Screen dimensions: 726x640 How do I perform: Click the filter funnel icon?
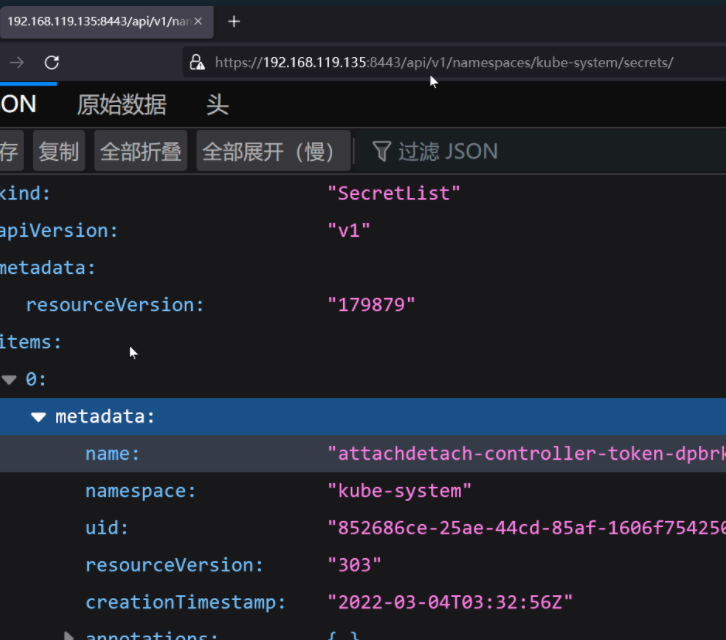[382, 151]
